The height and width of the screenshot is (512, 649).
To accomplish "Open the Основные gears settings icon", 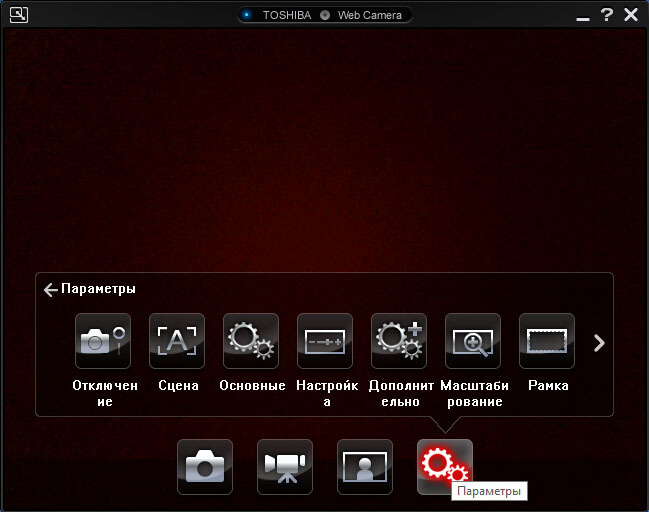I will click(x=251, y=341).
